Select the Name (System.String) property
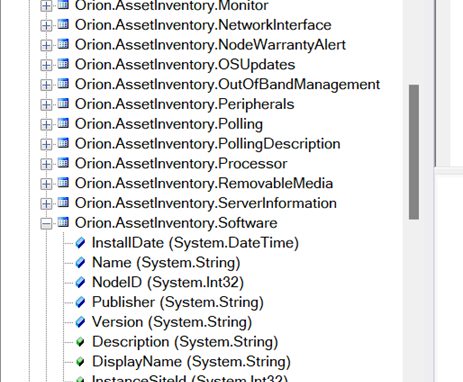463x382 pixels. 166,263
